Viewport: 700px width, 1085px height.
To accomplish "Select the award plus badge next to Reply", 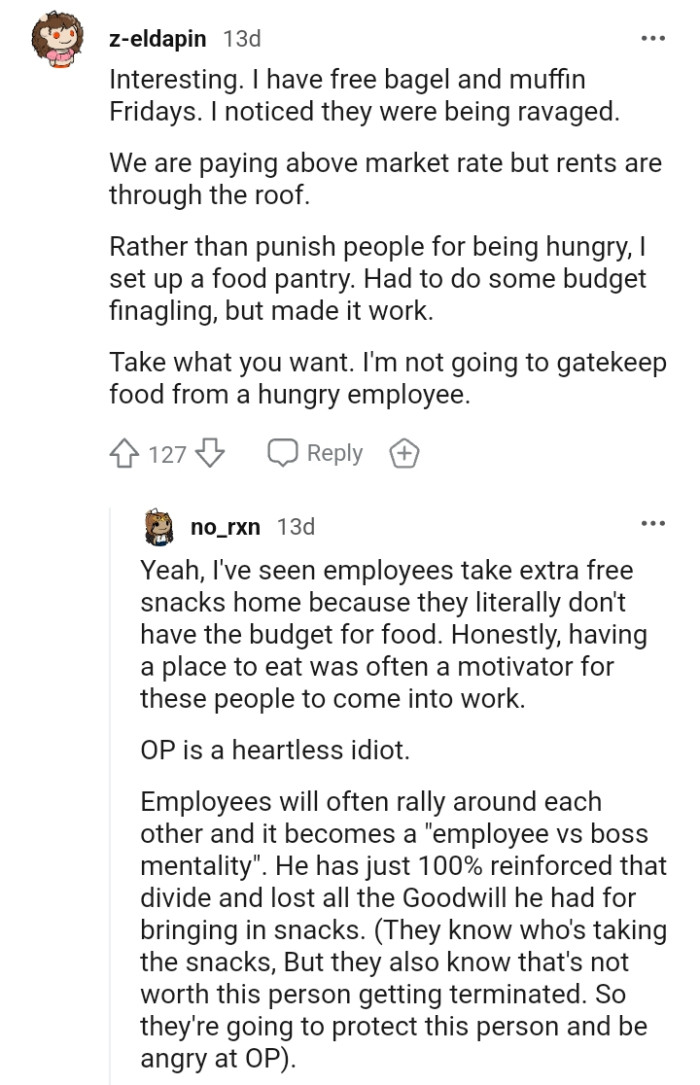I will (404, 452).
